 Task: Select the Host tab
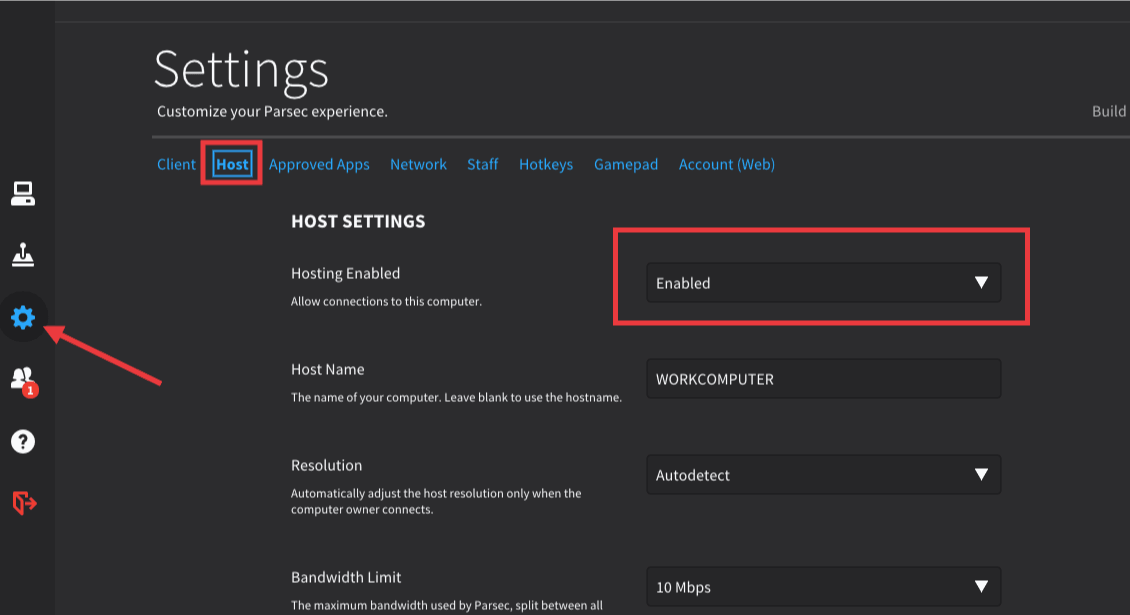click(232, 164)
